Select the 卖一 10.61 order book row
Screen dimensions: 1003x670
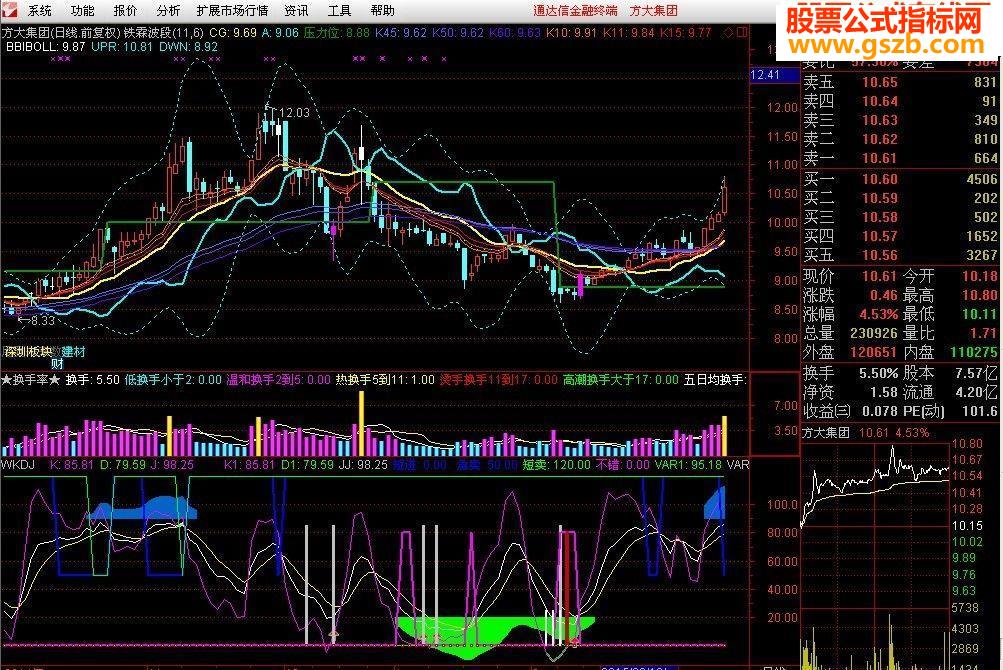pos(900,158)
